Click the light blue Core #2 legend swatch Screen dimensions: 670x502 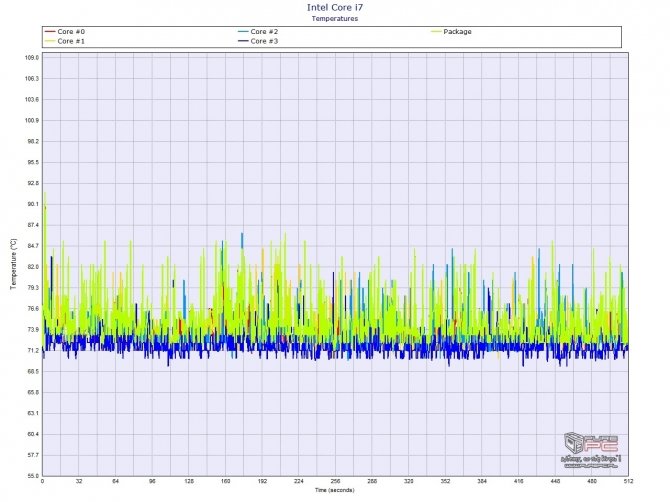[243, 32]
